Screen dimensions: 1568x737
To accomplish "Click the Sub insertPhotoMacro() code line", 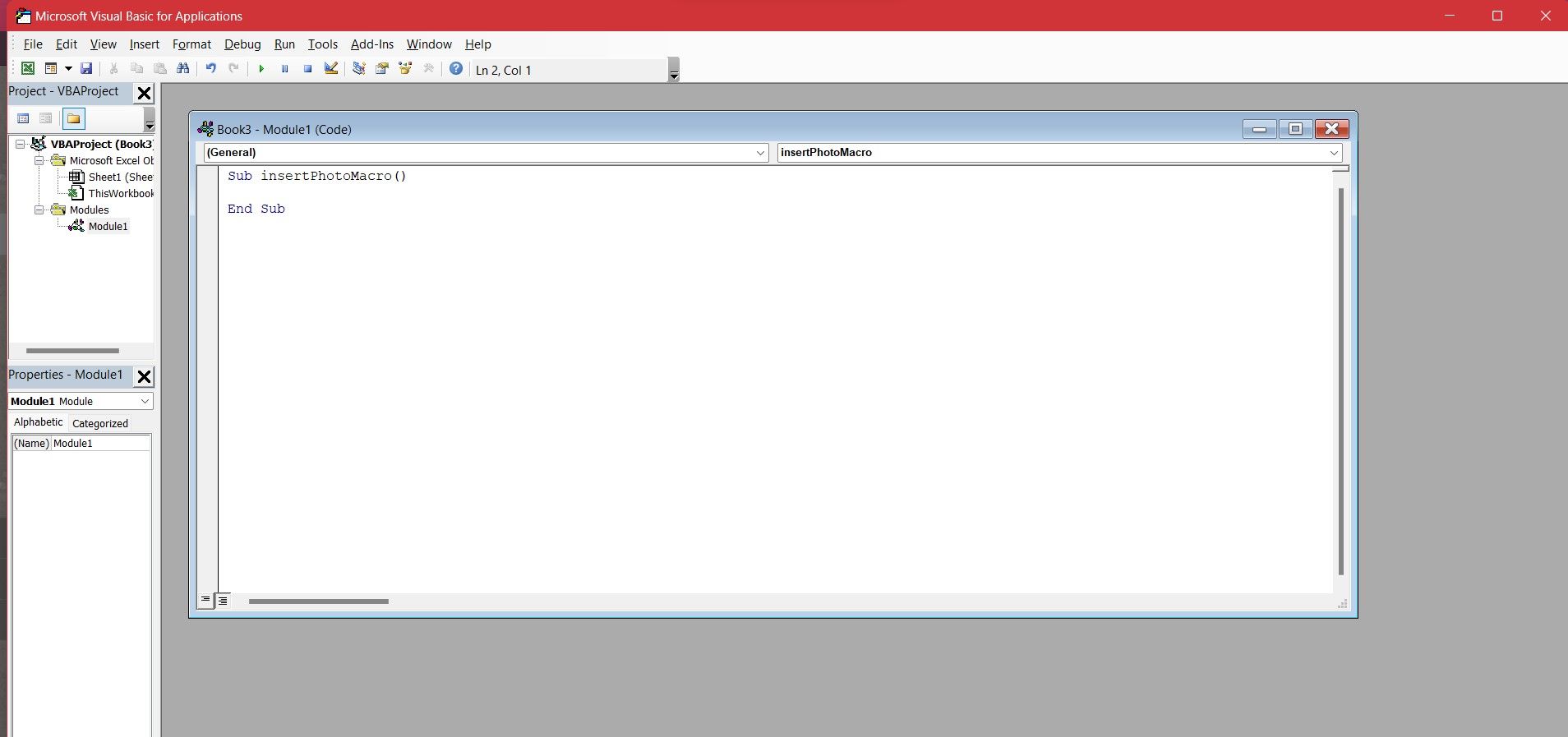I will pyautogui.click(x=317, y=176).
